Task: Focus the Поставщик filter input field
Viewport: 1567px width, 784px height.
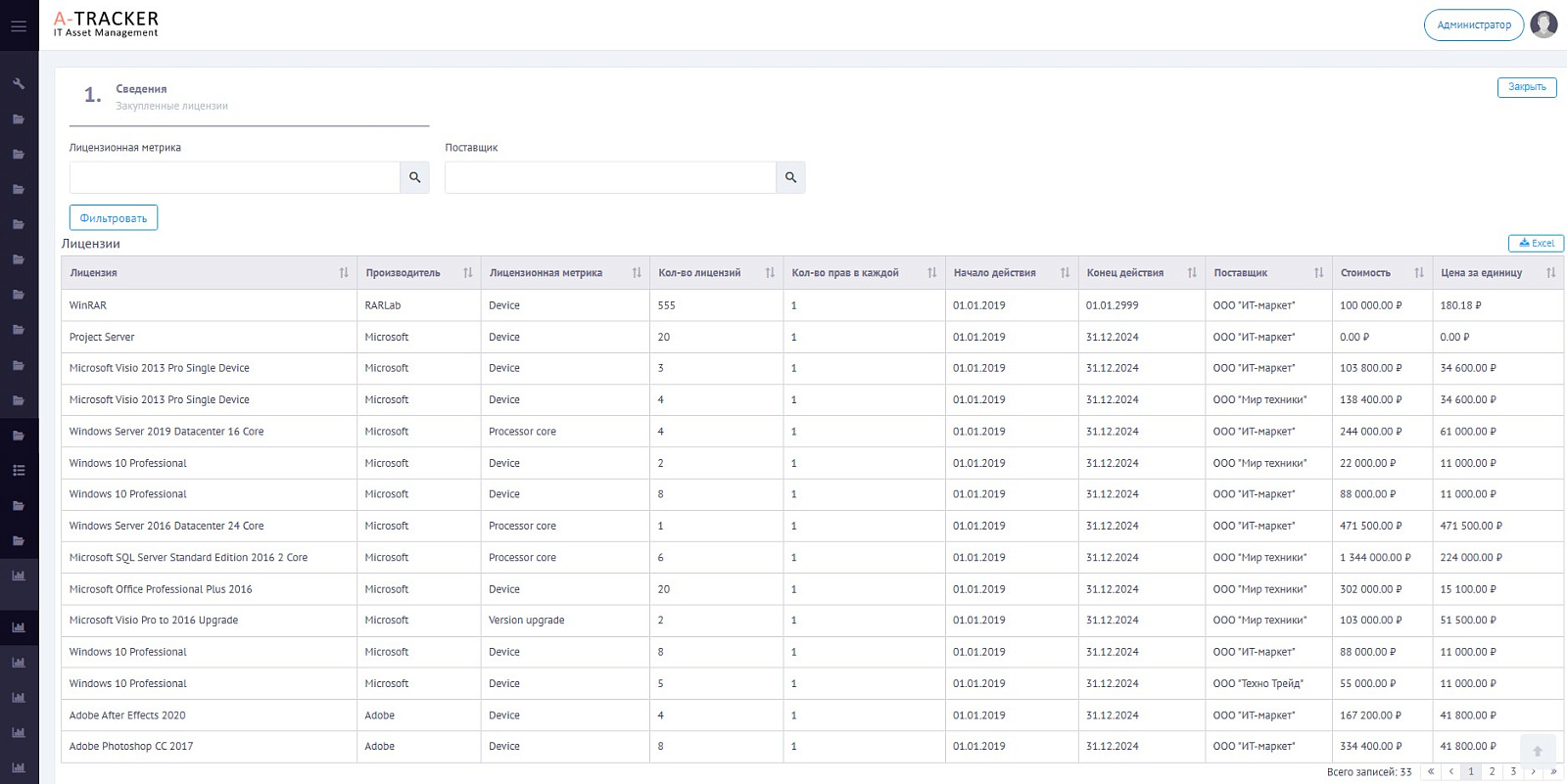Action: click(x=611, y=177)
